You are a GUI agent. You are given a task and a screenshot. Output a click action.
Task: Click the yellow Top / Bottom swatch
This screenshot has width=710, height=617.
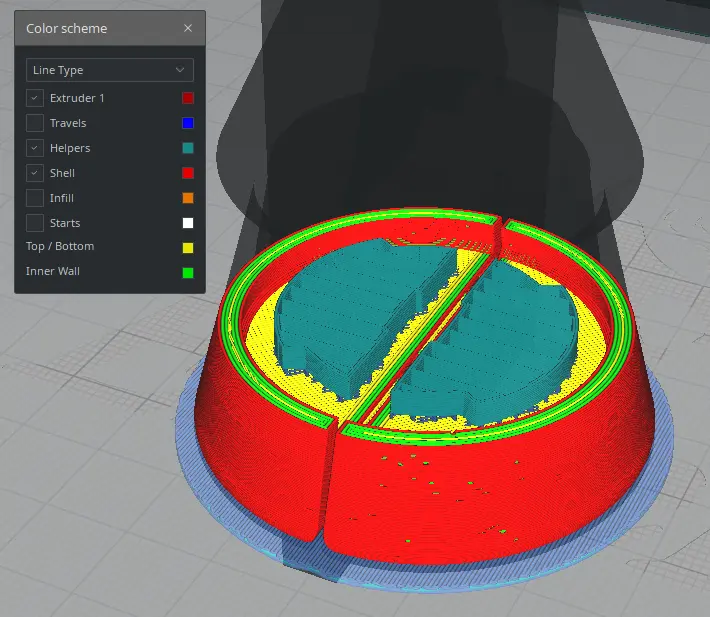click(188, 248)
